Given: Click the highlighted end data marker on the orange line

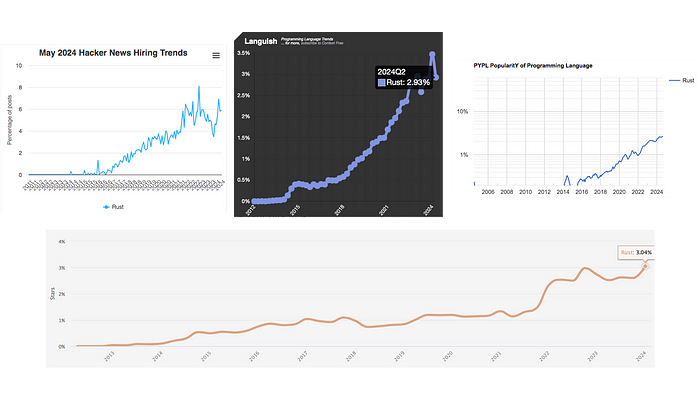Looking at the screenshot, I should coord(645,266).
